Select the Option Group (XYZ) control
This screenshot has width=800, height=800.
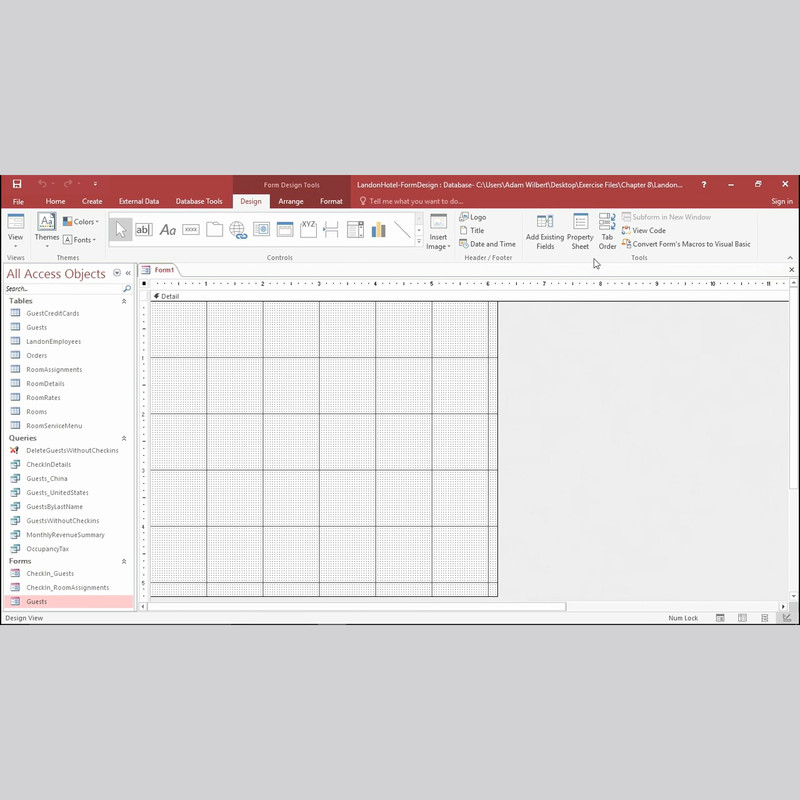[308, 230]
